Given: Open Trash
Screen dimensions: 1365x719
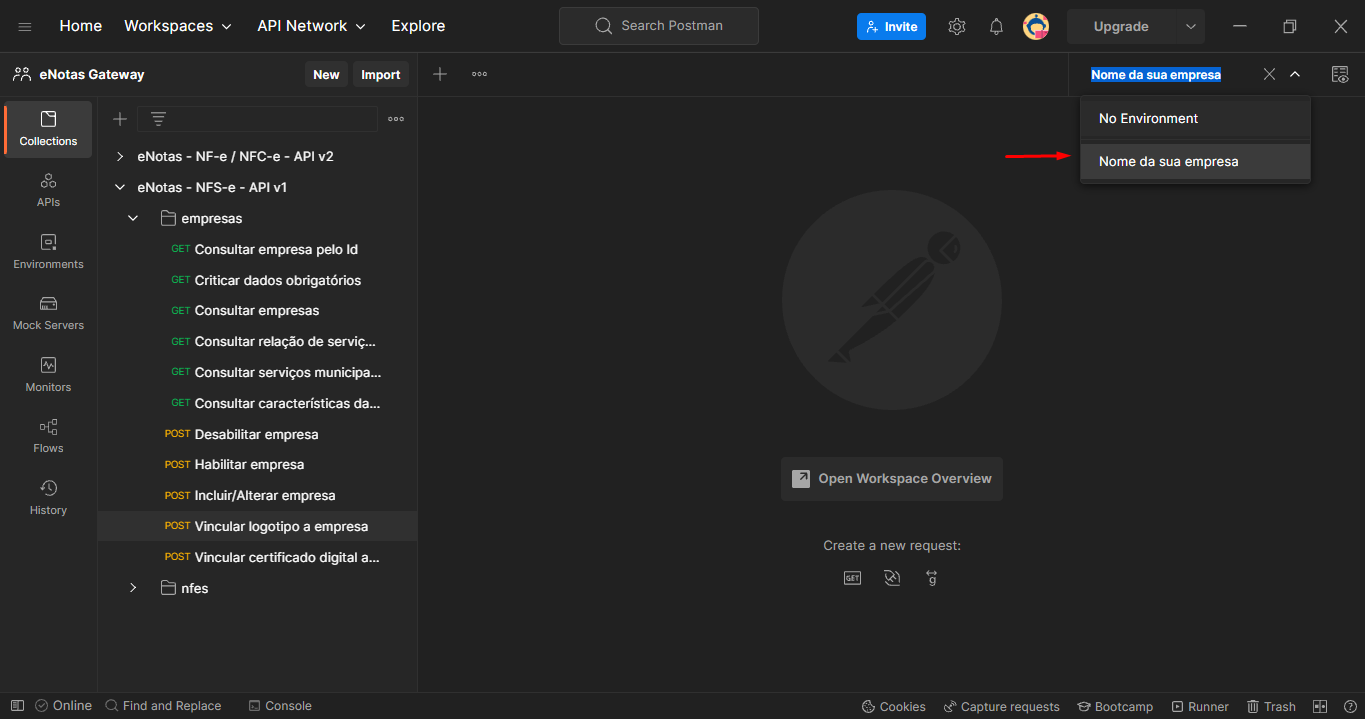Looking at the screenshot, I should pos(1271,706).
